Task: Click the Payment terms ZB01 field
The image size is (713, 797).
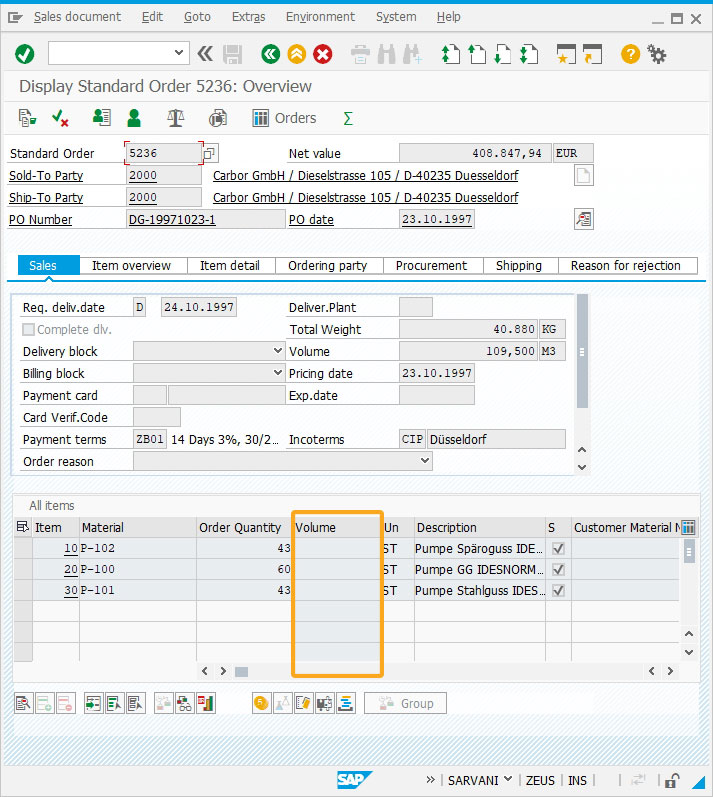Action: [150, 439]
